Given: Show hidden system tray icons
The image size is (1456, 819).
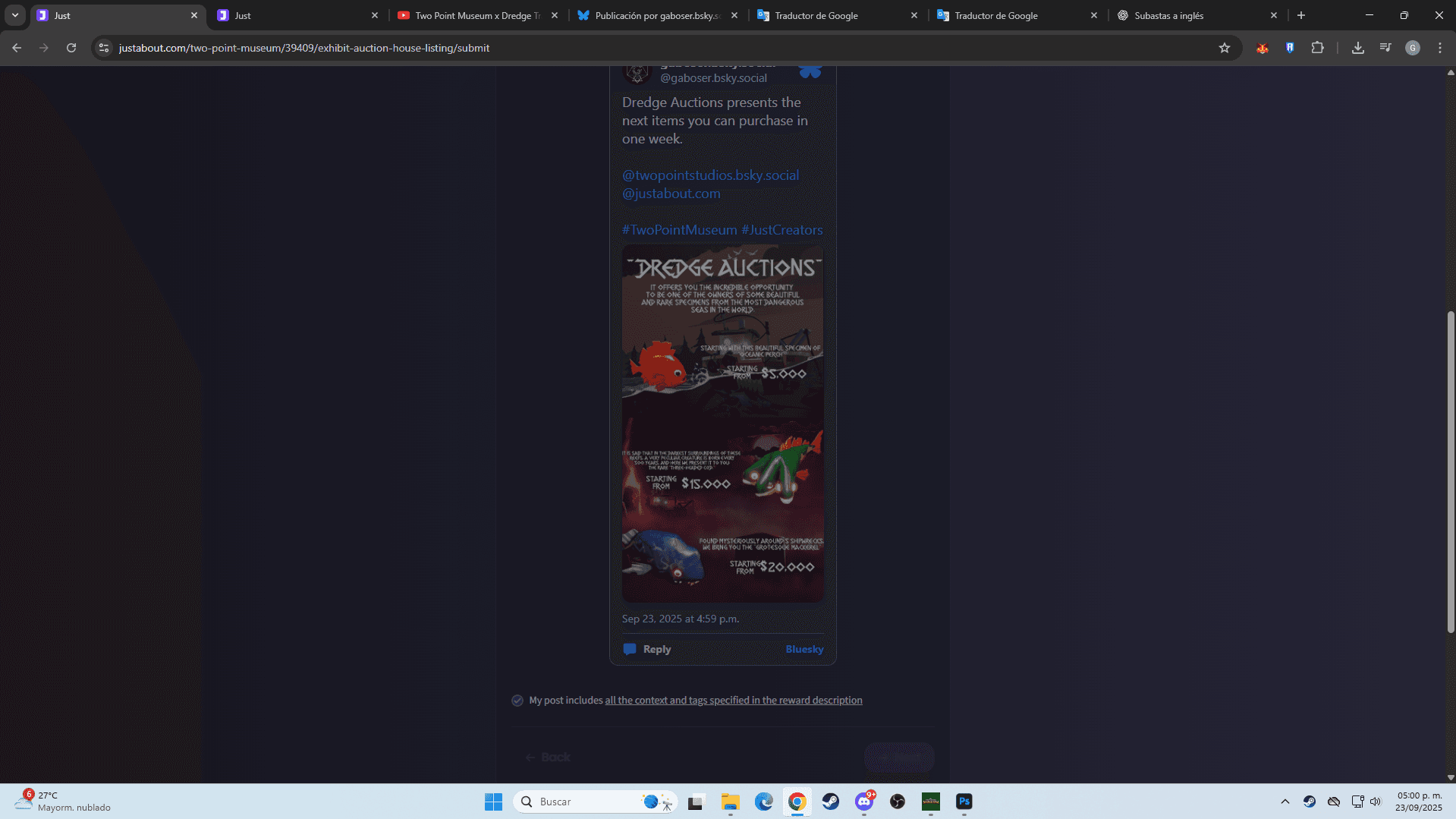Looking at the screenshot, I should [x=1285, y=802].
